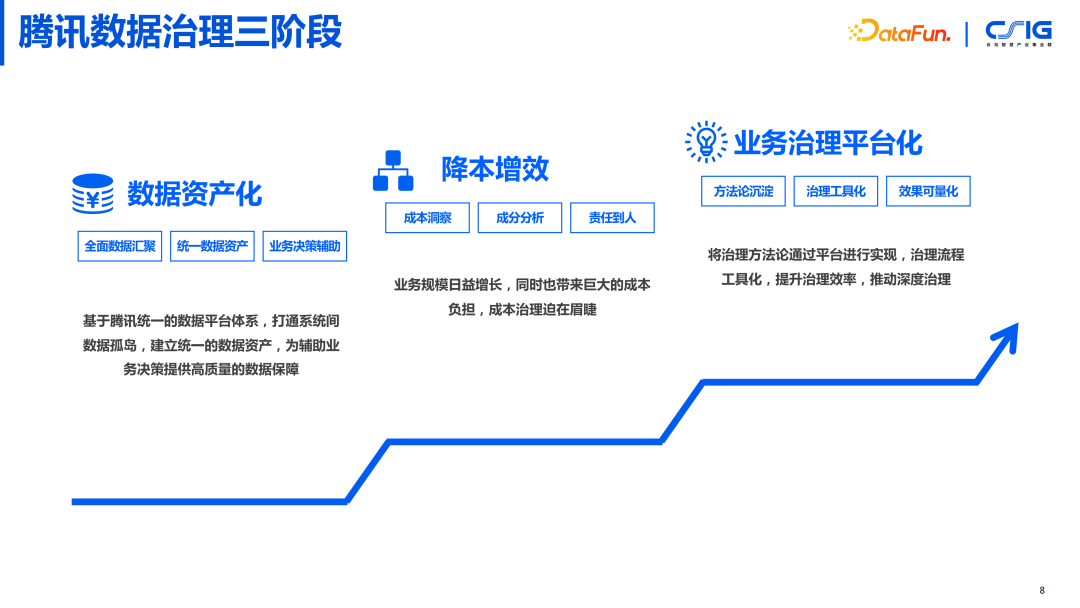
Task: Click the paragraph starting 业务规模日益增长
Action: [522, 297]
